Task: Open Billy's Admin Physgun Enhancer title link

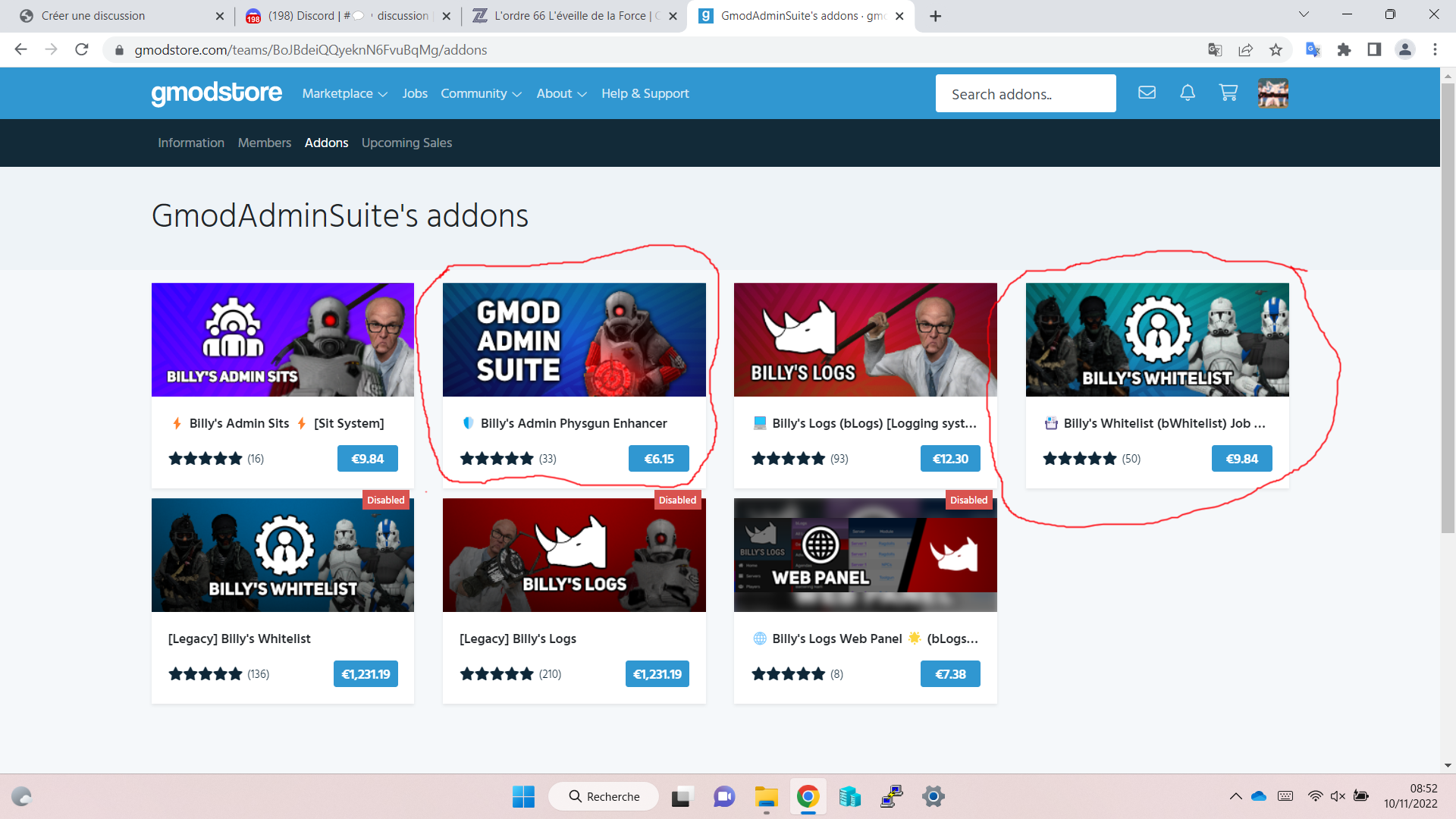Action: click(565, 423)
